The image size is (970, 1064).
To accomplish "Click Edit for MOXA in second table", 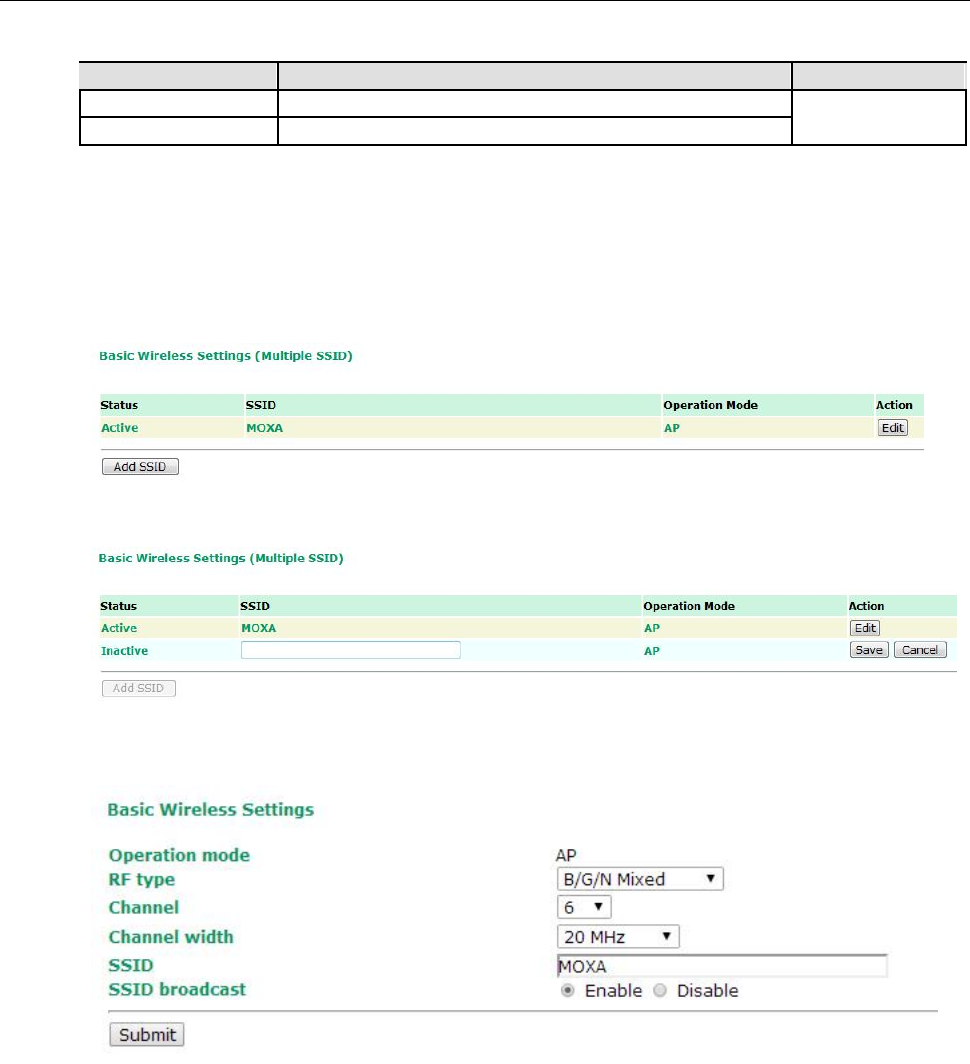I will [x=865, y=628].
